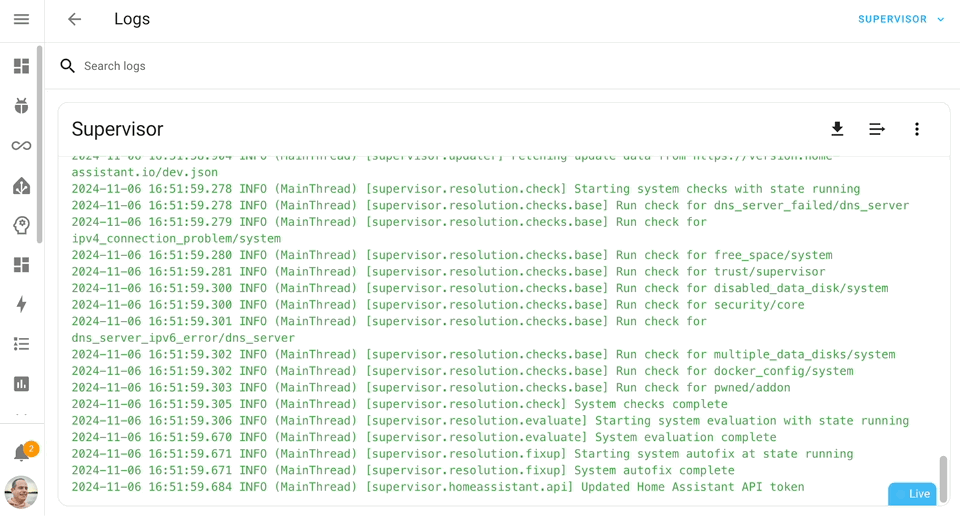The image size is (960, 516).
Task: Open the Logbook list icon in the sidebar
Action: coord(21,344)
